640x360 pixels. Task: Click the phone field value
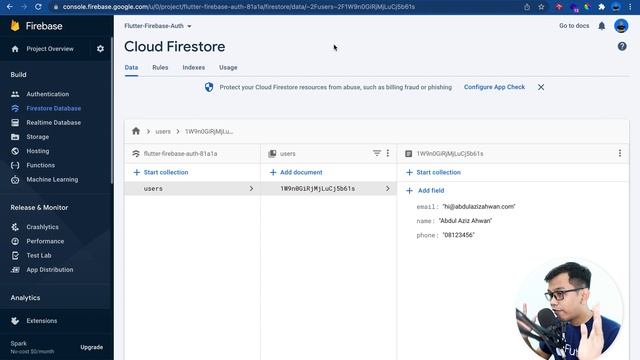tap(458, 235)
